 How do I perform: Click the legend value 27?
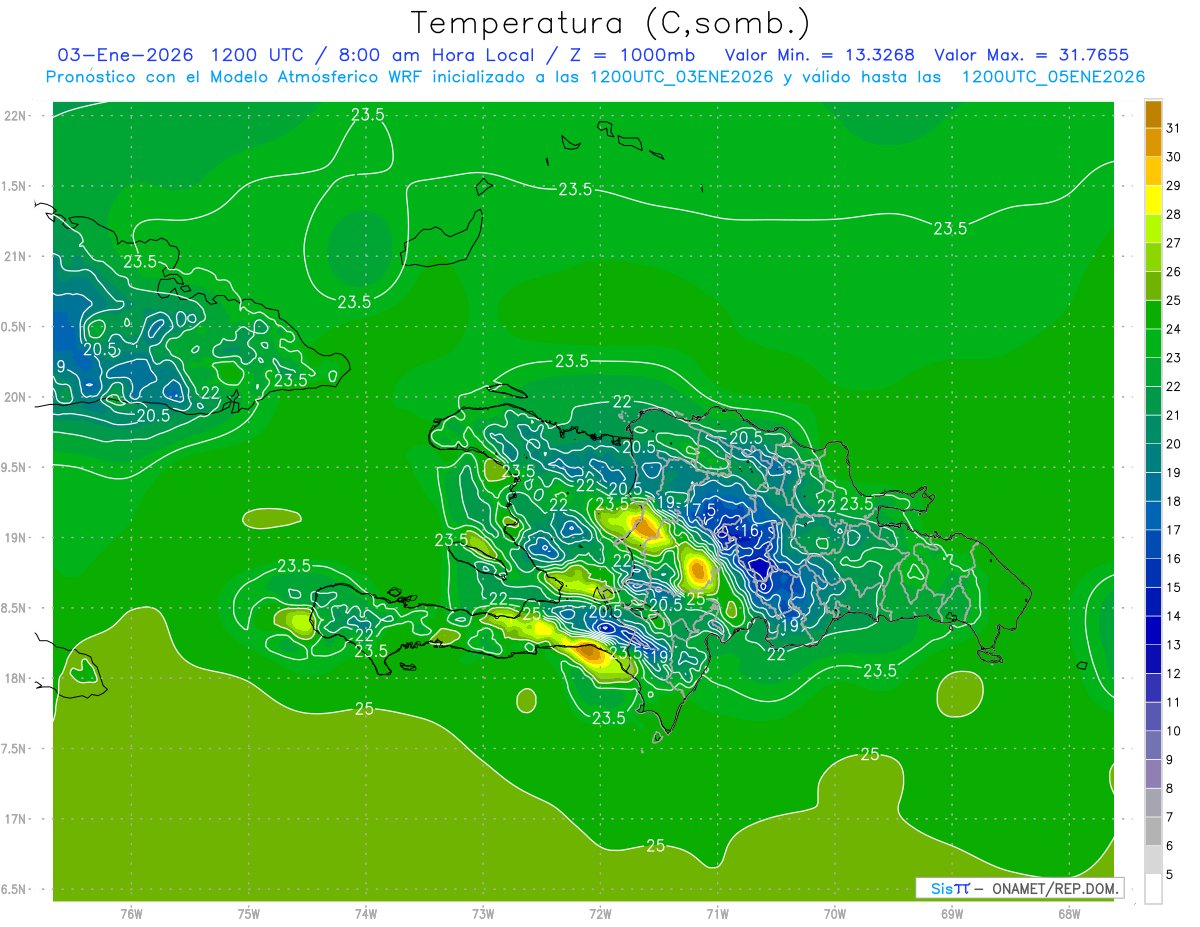click(x=1174, y=243)
